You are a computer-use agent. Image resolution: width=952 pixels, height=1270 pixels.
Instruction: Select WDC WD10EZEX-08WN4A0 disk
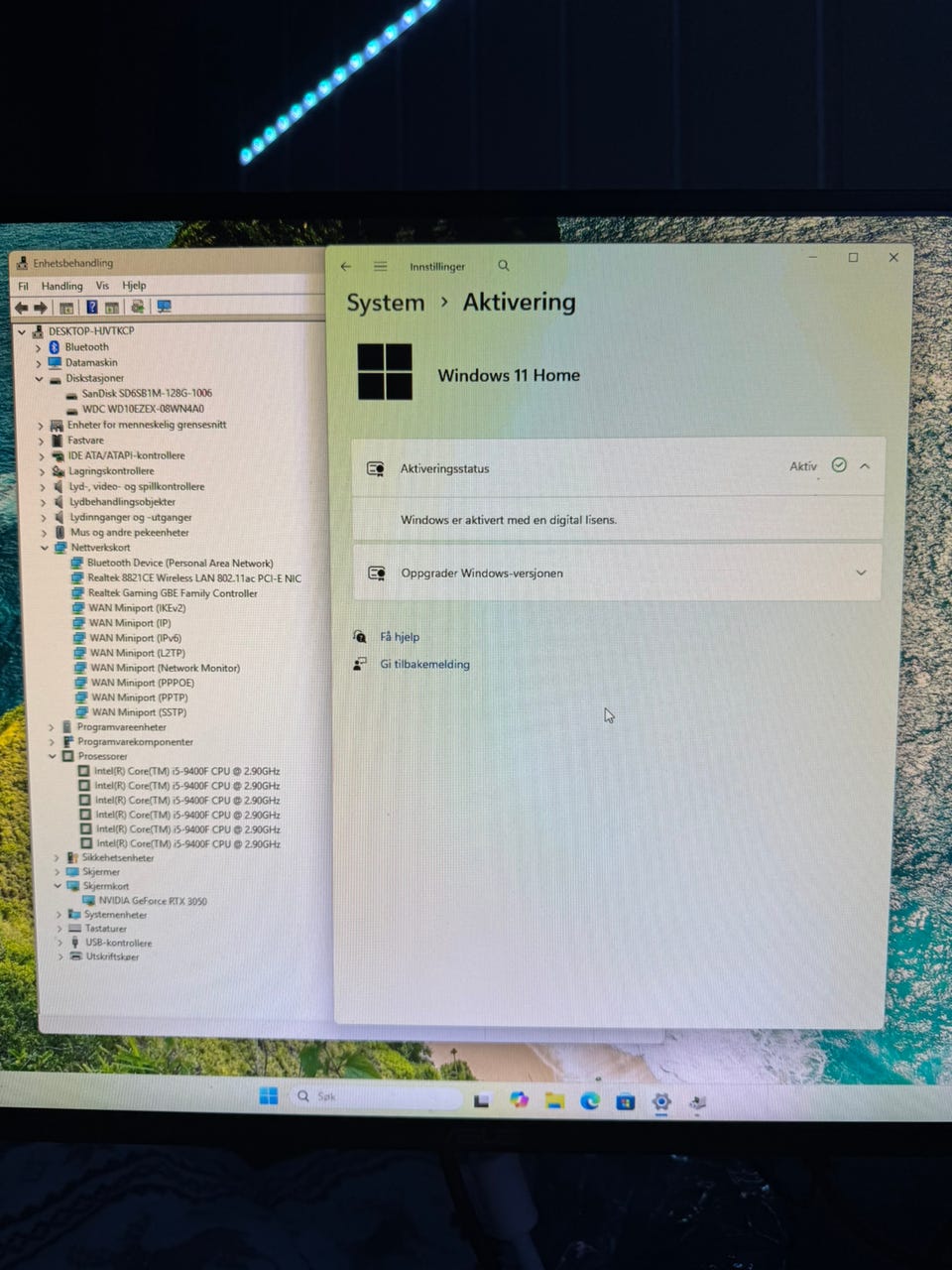tap(143, 409)
